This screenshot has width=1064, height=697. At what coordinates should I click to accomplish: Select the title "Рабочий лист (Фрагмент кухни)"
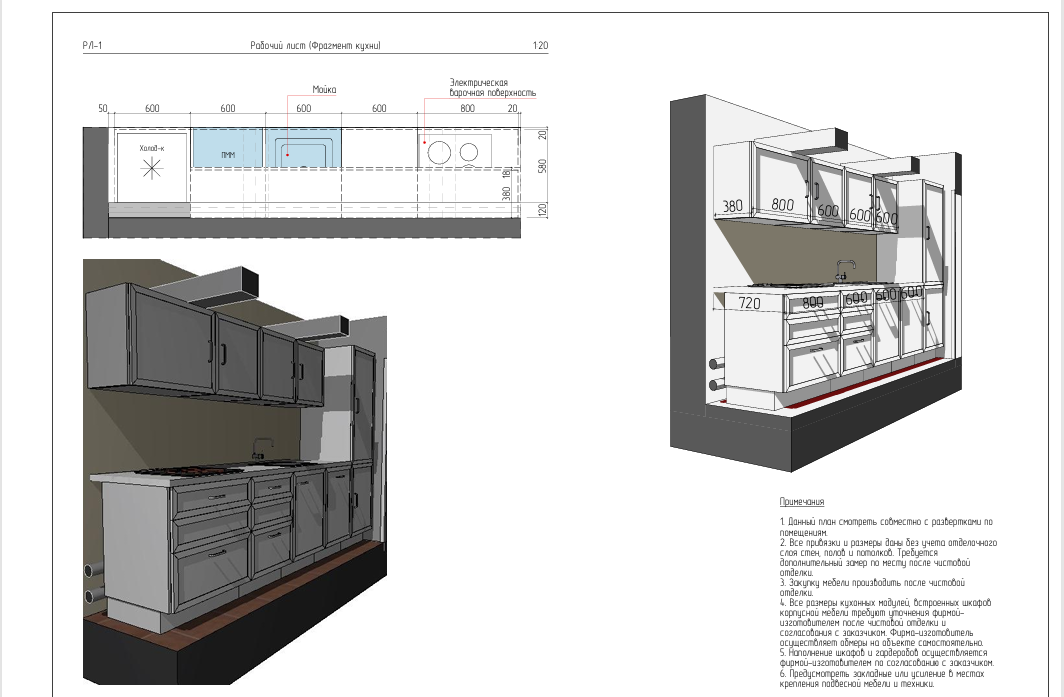316,45
